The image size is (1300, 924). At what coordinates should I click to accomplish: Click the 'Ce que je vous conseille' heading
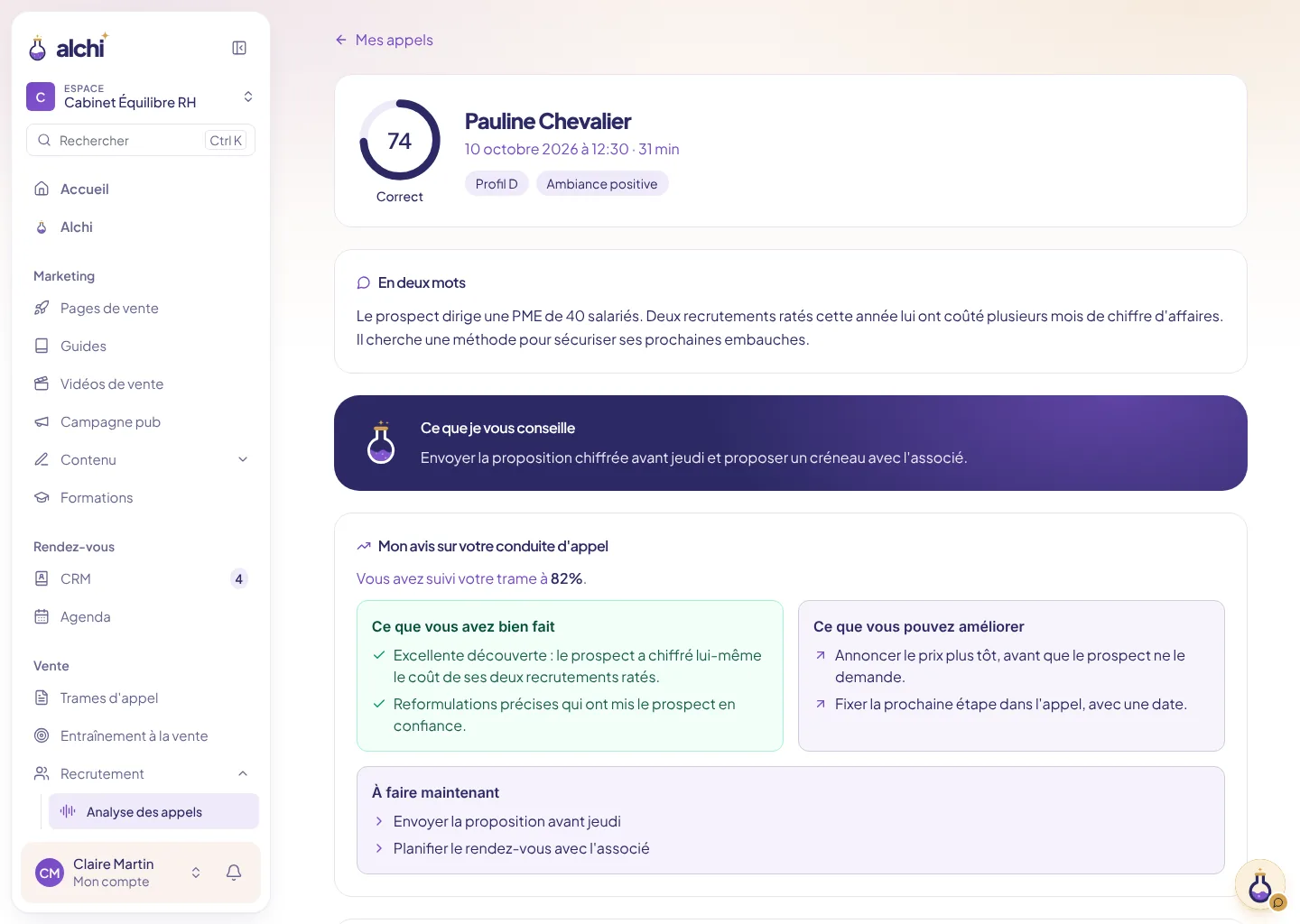point(498,428)
